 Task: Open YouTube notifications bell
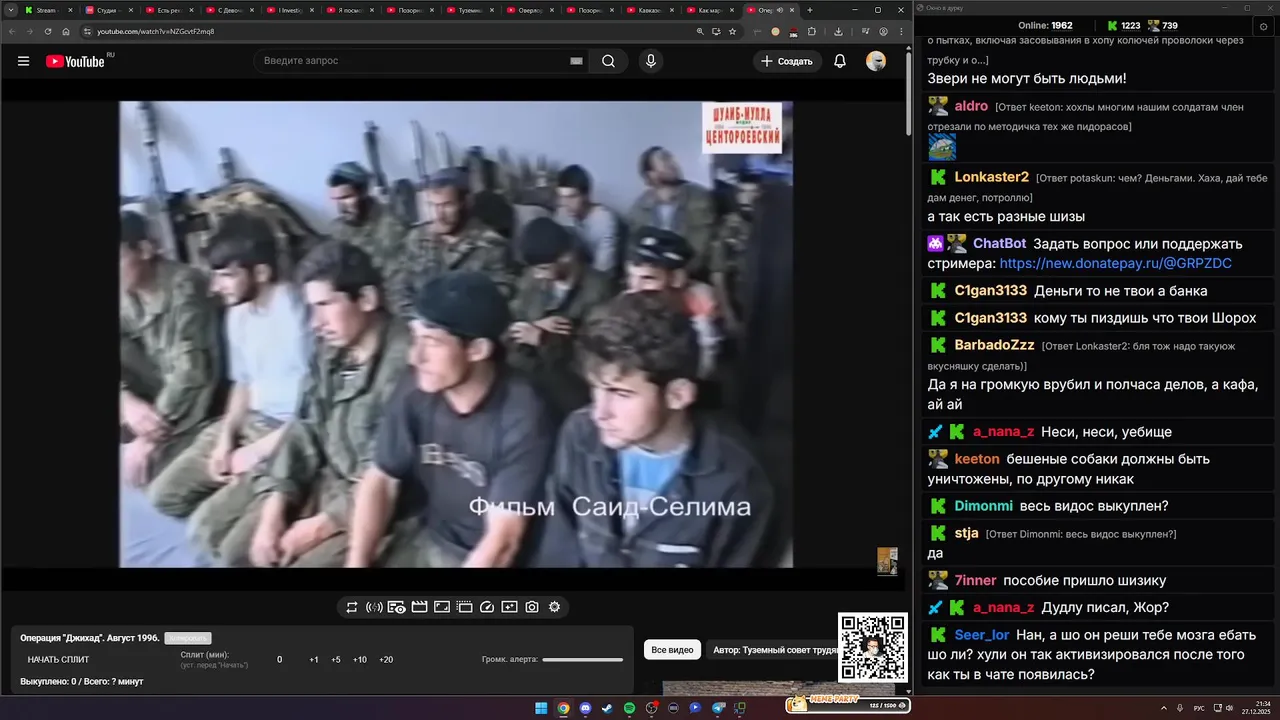click(840, 61)
